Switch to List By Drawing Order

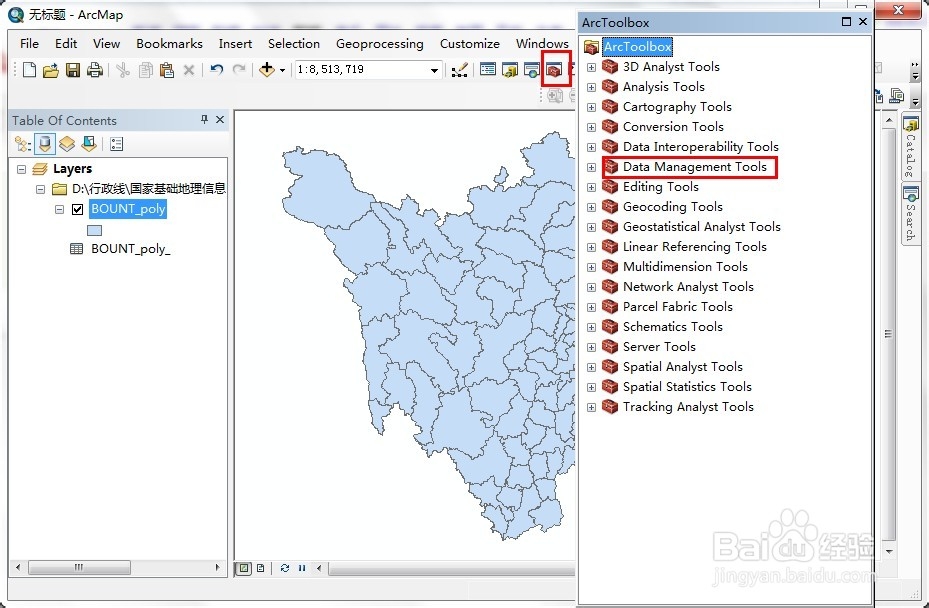coord(23,143)
